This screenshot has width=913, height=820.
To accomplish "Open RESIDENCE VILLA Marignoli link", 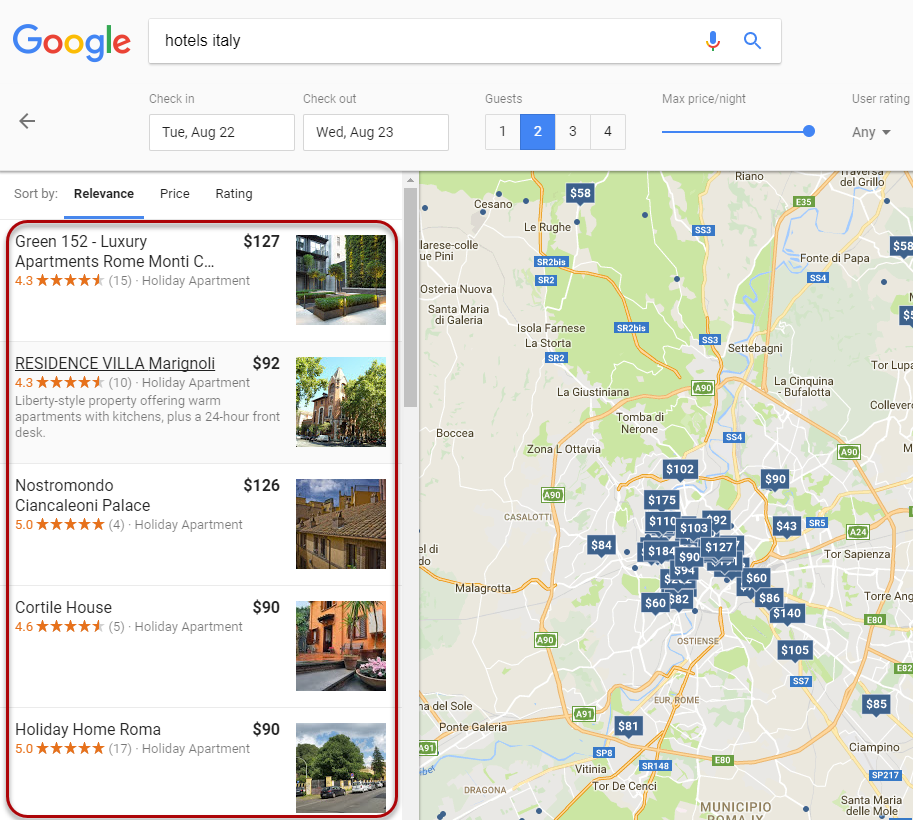I will (x=115, y=363).
